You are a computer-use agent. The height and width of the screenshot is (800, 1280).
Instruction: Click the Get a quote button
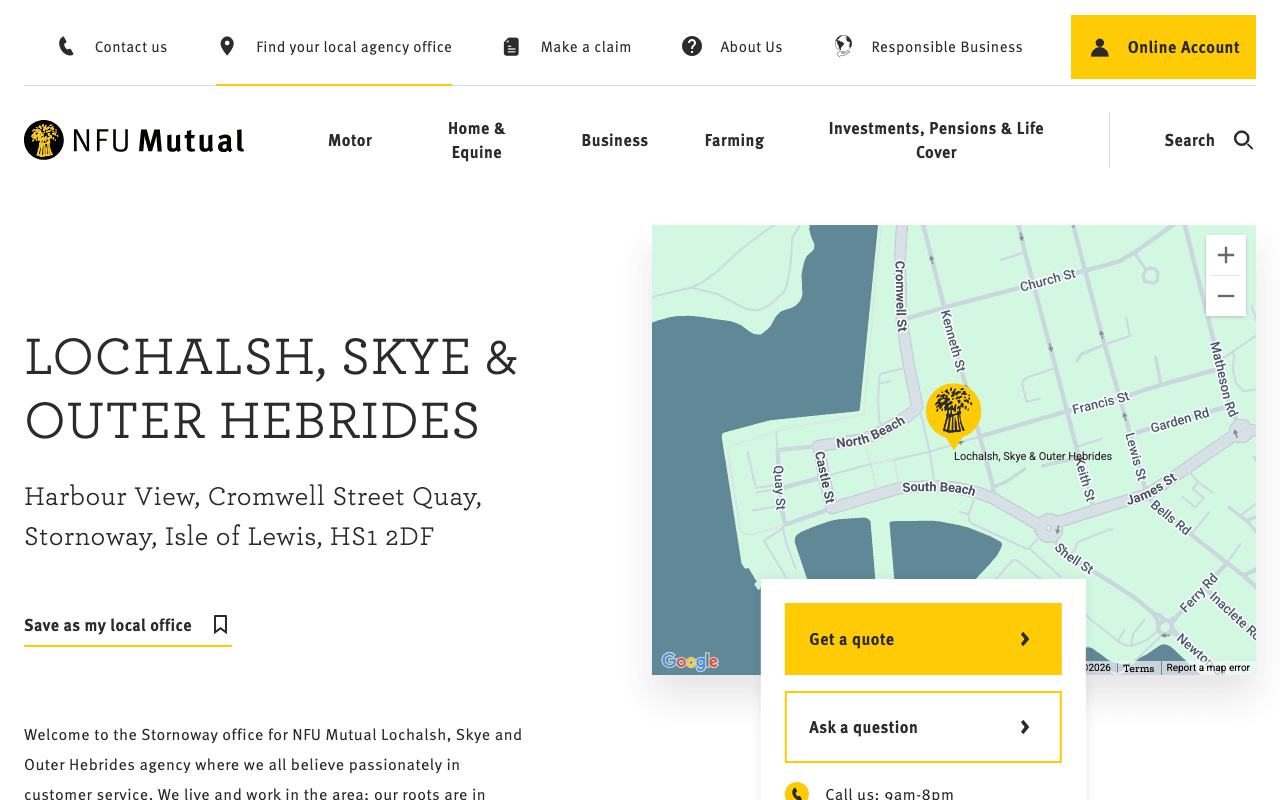pos(923,639)
